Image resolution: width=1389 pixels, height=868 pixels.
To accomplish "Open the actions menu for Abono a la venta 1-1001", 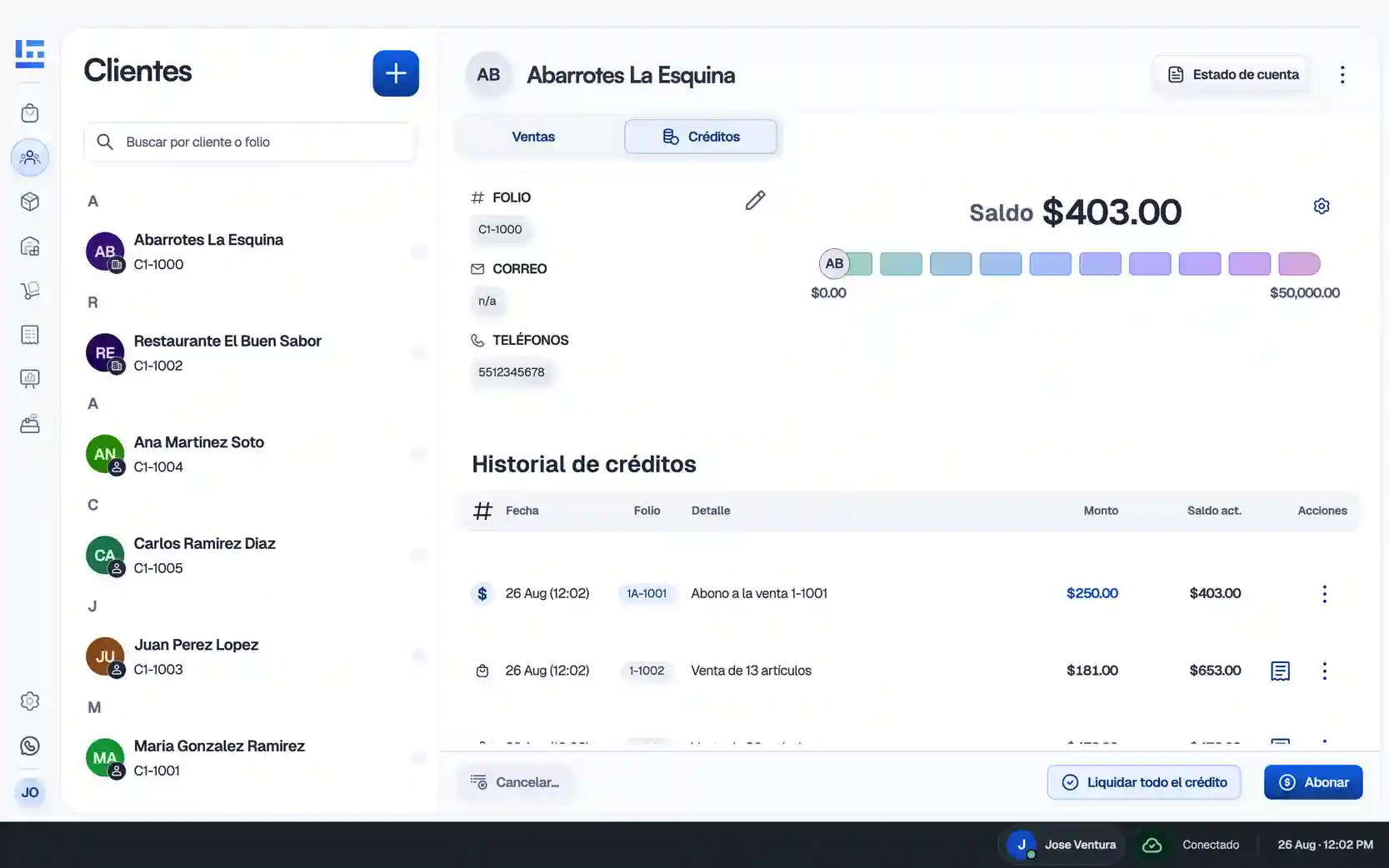I will click(1324, 593).
